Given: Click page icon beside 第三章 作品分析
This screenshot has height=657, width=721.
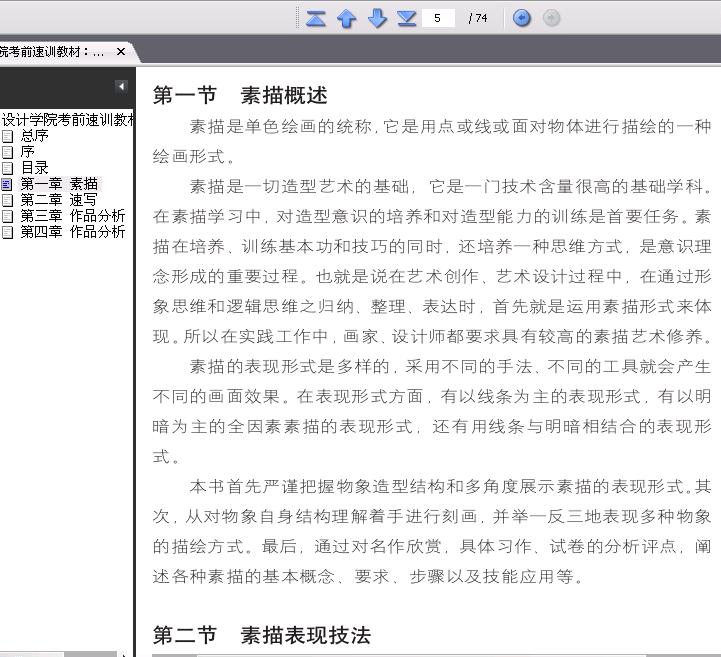Looking at the screenshot, I should [x=7, y=216].
